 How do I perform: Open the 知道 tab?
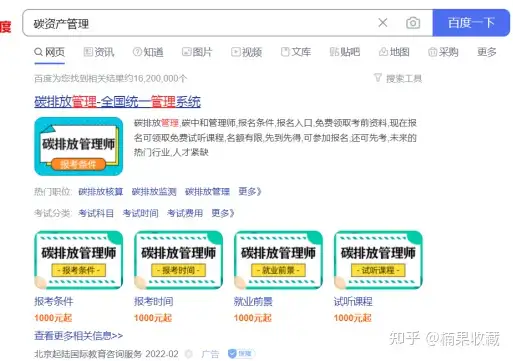click(148, 52)
